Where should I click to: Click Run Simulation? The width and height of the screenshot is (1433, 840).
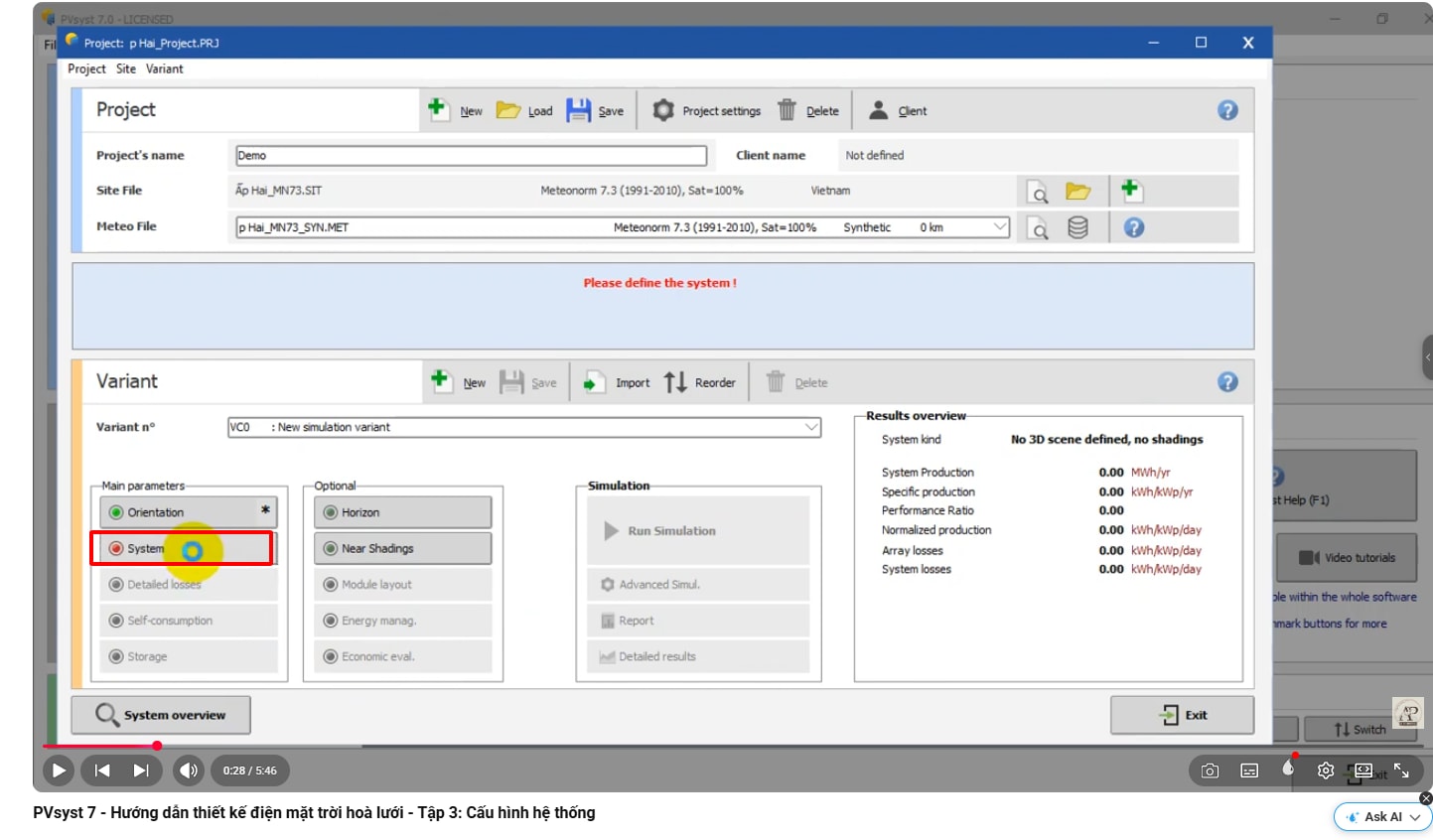pos(698,531)
